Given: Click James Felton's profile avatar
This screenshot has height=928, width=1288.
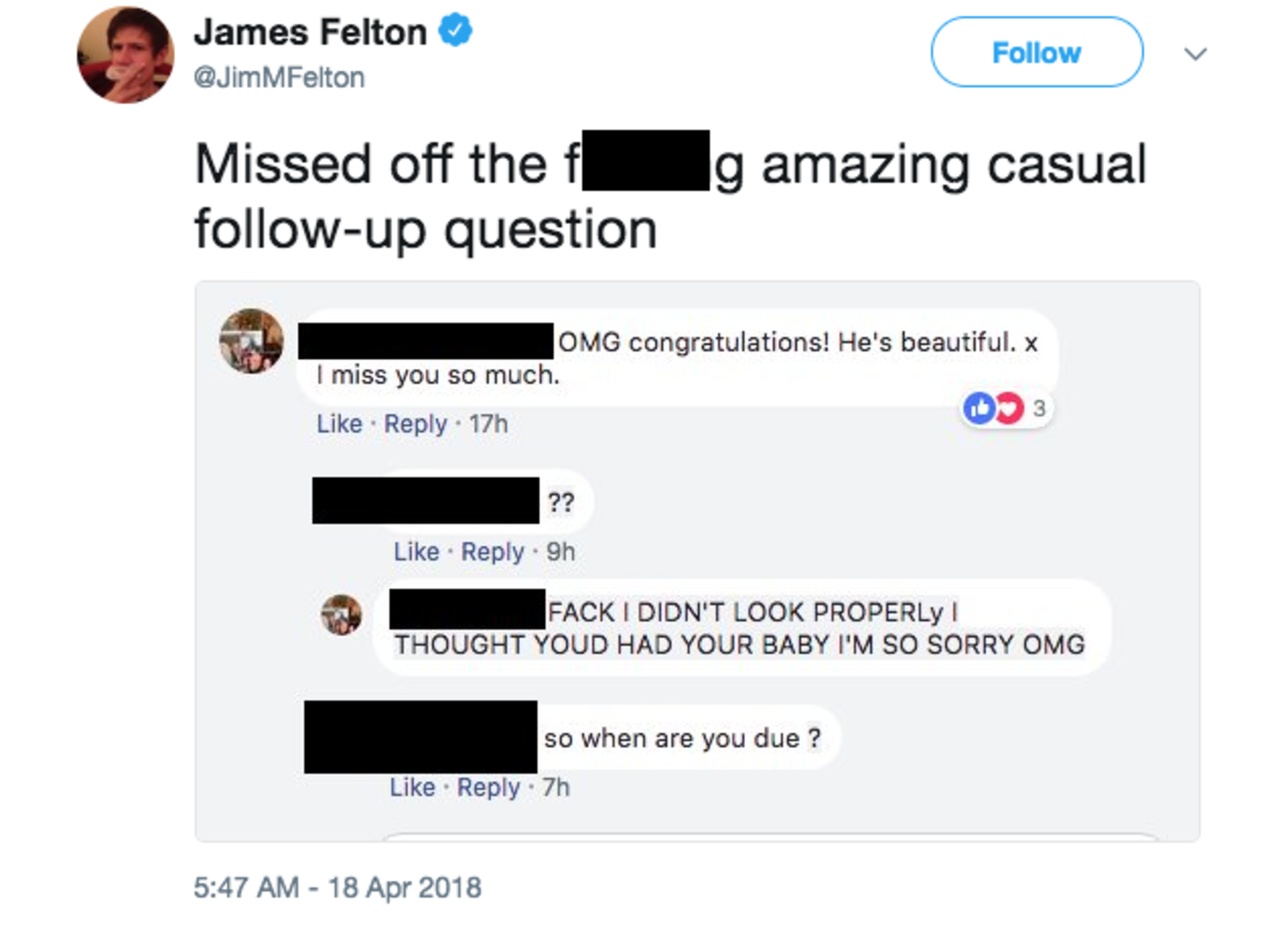Looking at the screenshot, I should 126,56.
